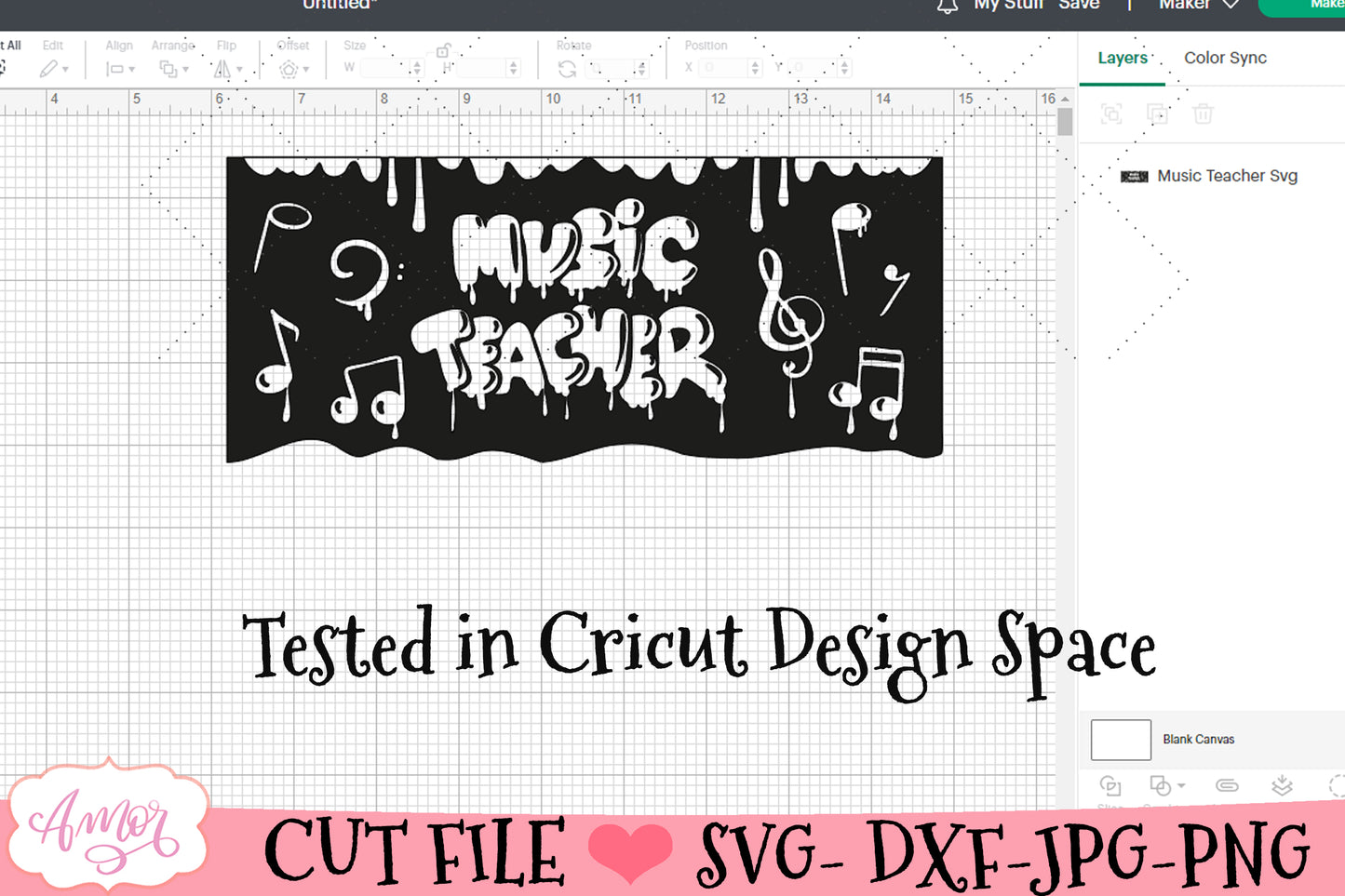The width and height of the screenshot is (1345, 896).
Task: Click the Rotate icon in toolbar
Action: click(x=567, y=68)
